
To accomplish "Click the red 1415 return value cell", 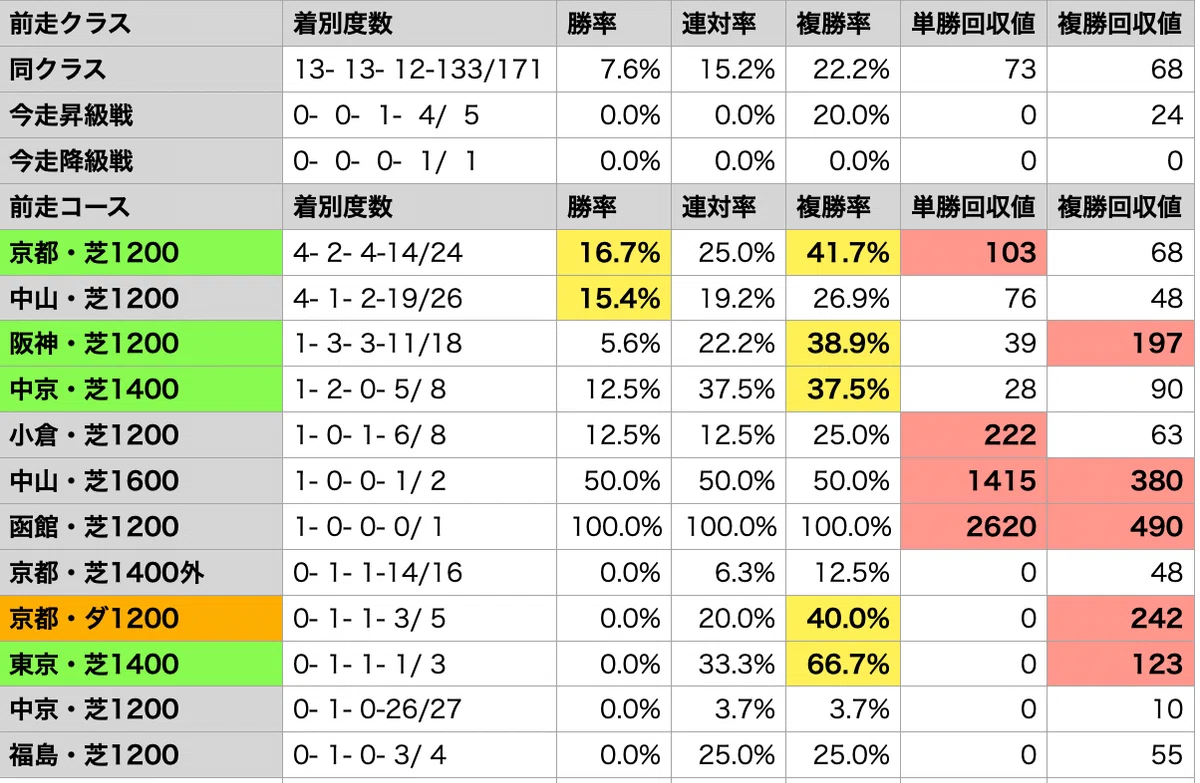I will [x=972, y=481].
